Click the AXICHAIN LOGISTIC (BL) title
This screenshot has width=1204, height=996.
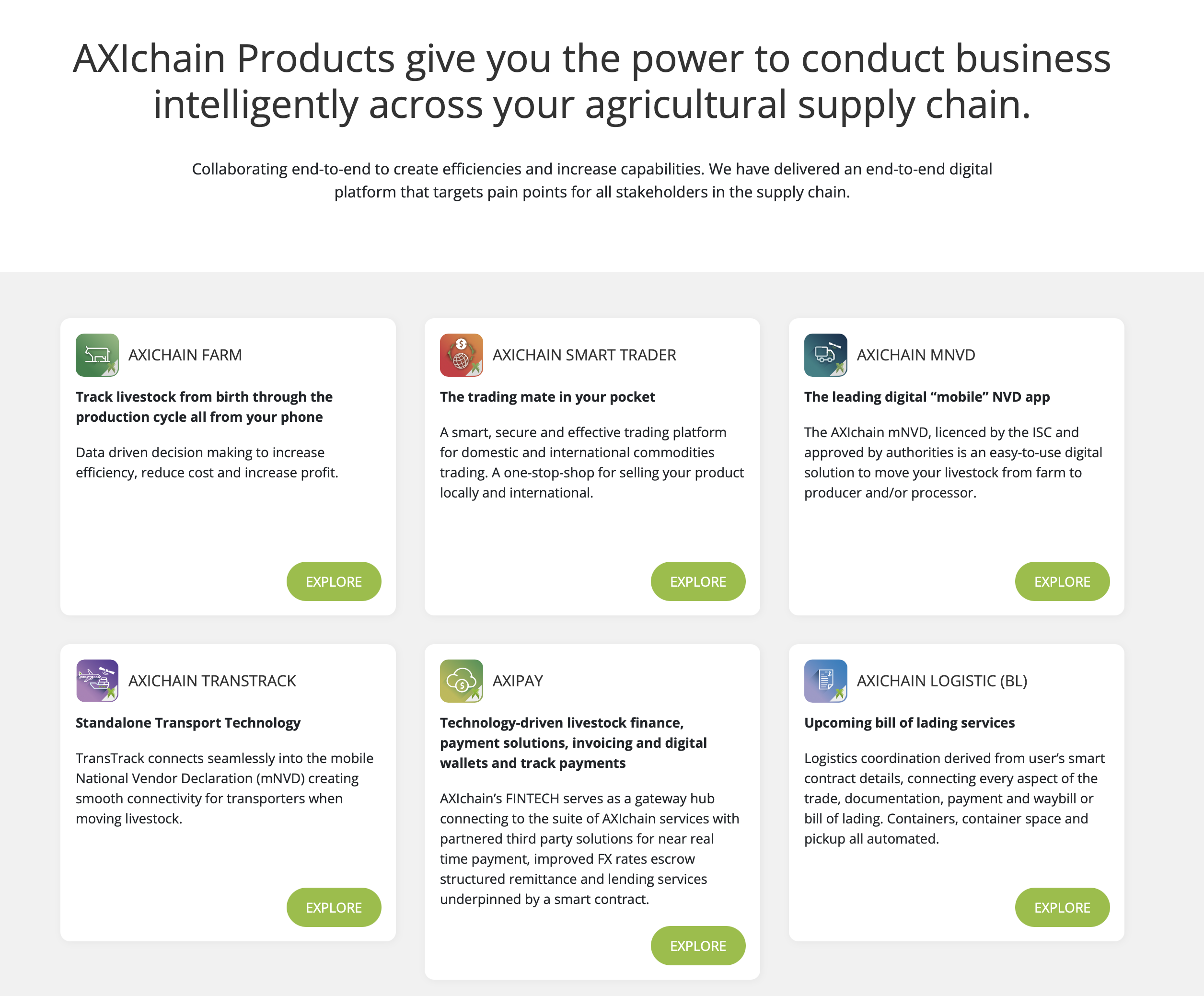pyautogui.click(x=941, y=681)
